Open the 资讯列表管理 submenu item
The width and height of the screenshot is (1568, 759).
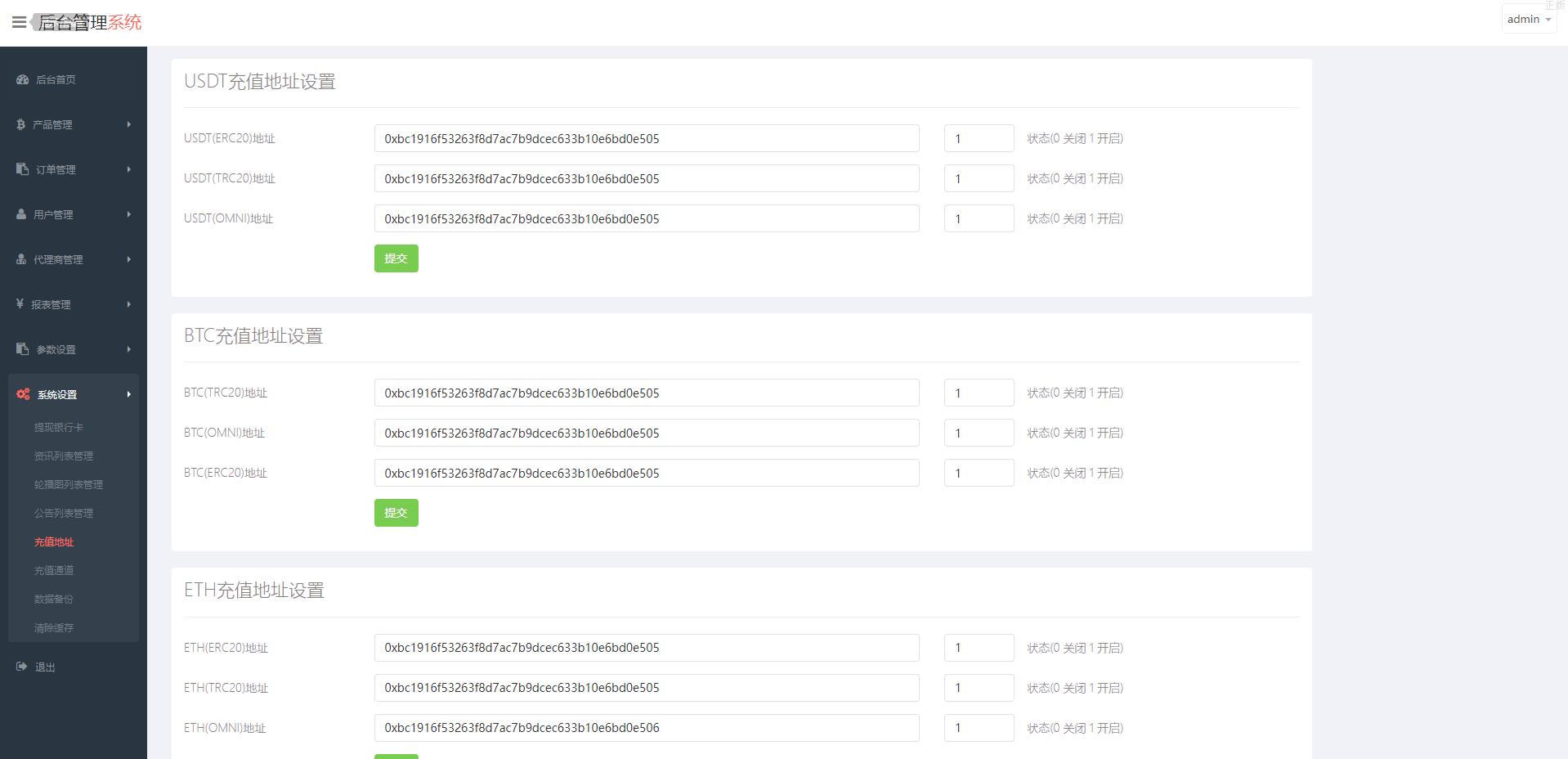click(64, 456)
